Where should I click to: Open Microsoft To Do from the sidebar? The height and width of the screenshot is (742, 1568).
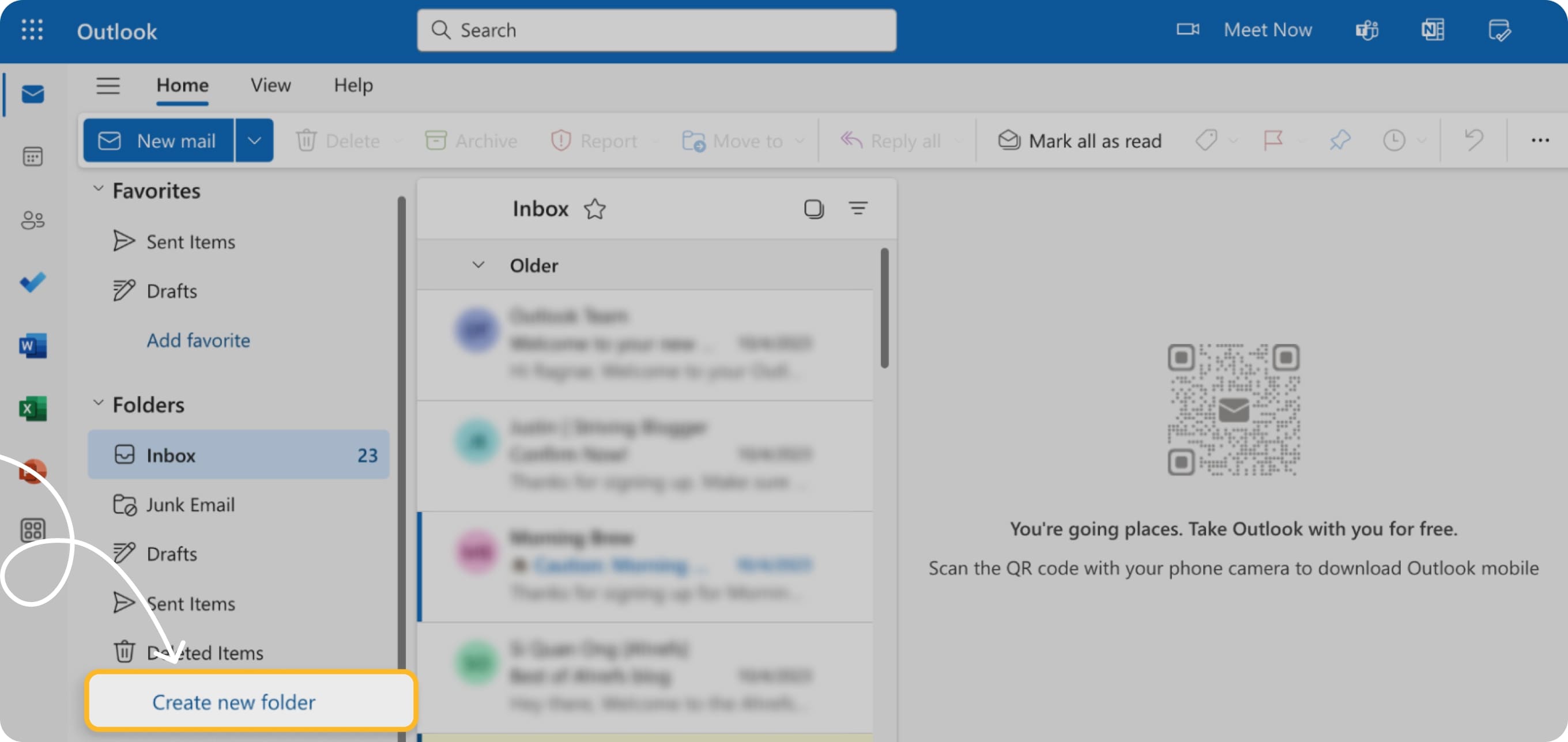coord(32,282)
